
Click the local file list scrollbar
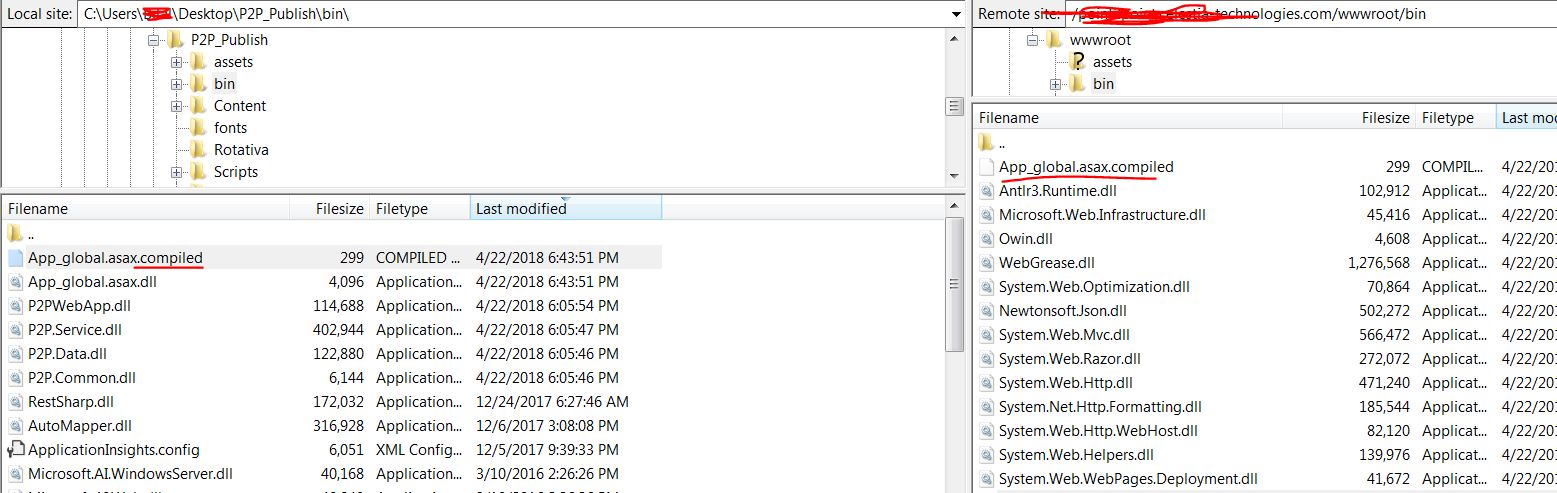955,345
